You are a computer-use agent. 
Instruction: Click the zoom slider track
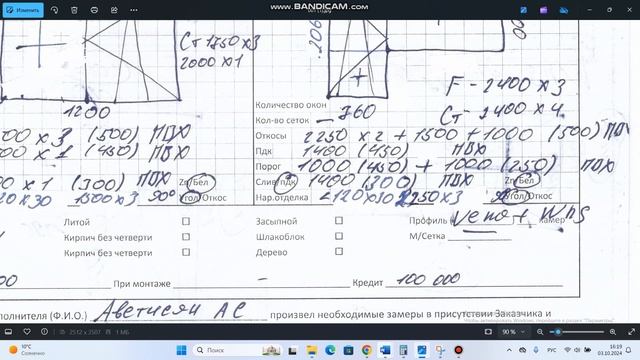[x=577, y=332]
